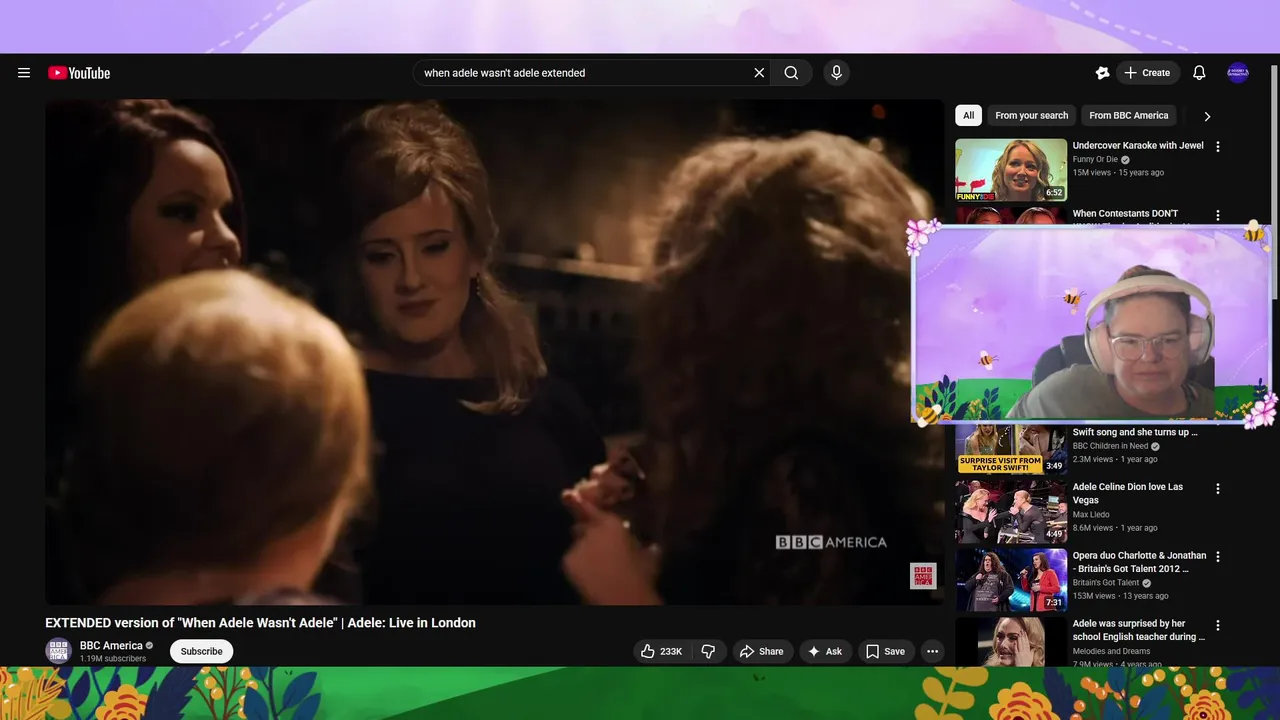Click the BBC America channel avatar
Image resolution: width=1280 pixels, height=720 pixels.
(59, 651)
